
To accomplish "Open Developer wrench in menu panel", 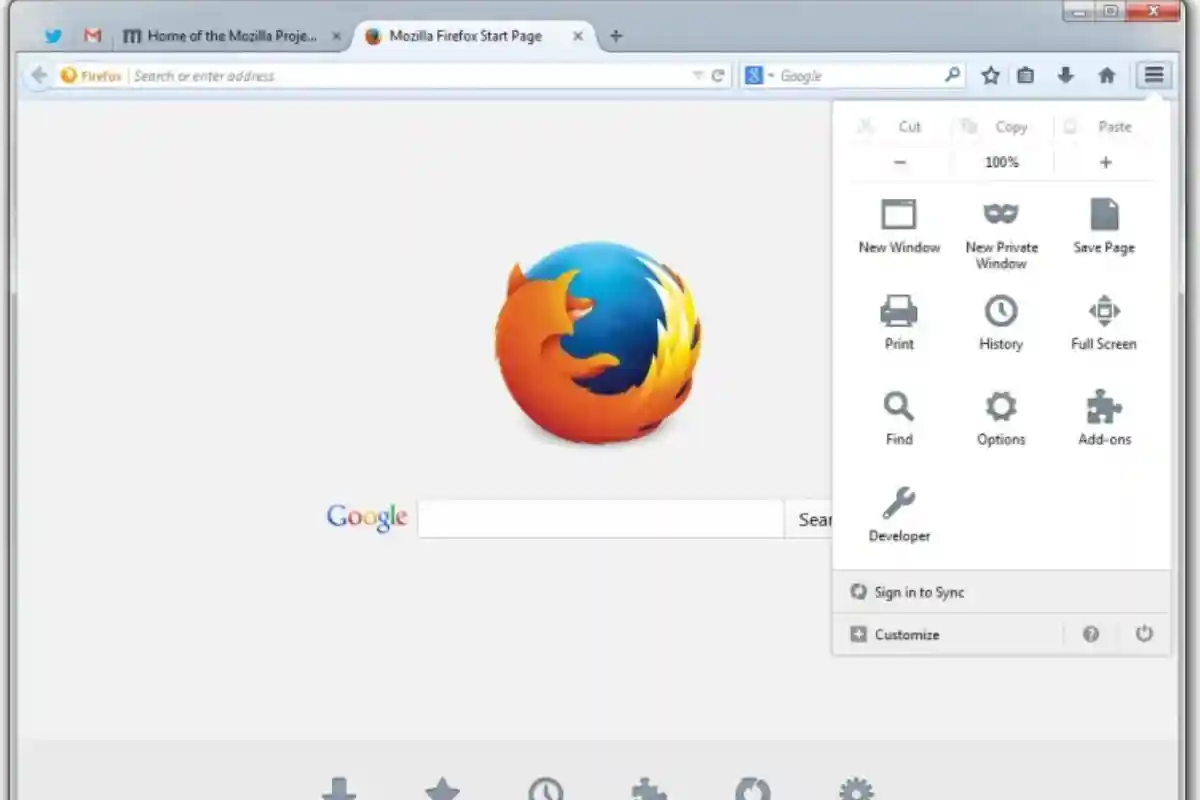I will [899, 514].
